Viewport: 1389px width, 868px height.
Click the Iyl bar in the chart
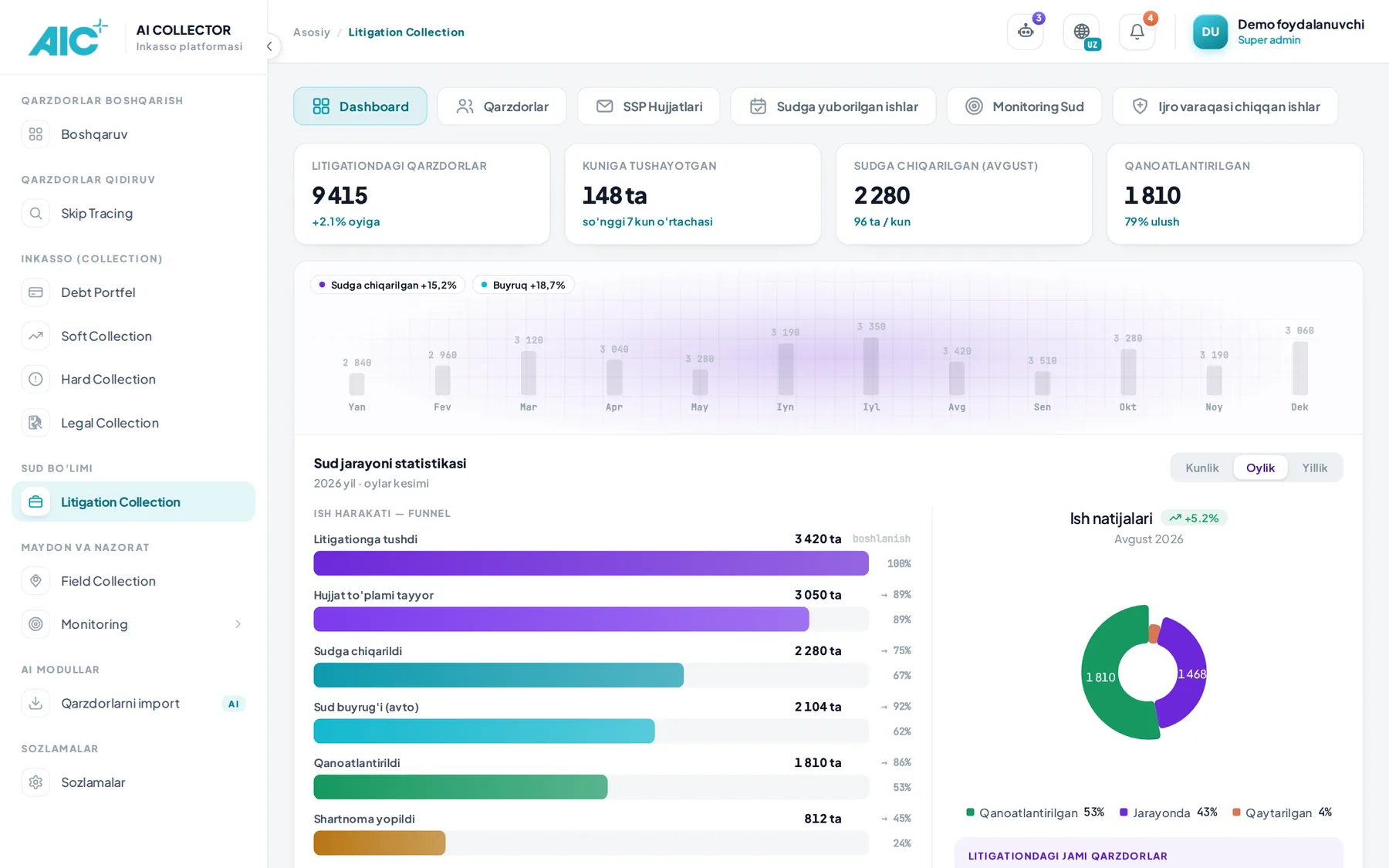(871, 366)
